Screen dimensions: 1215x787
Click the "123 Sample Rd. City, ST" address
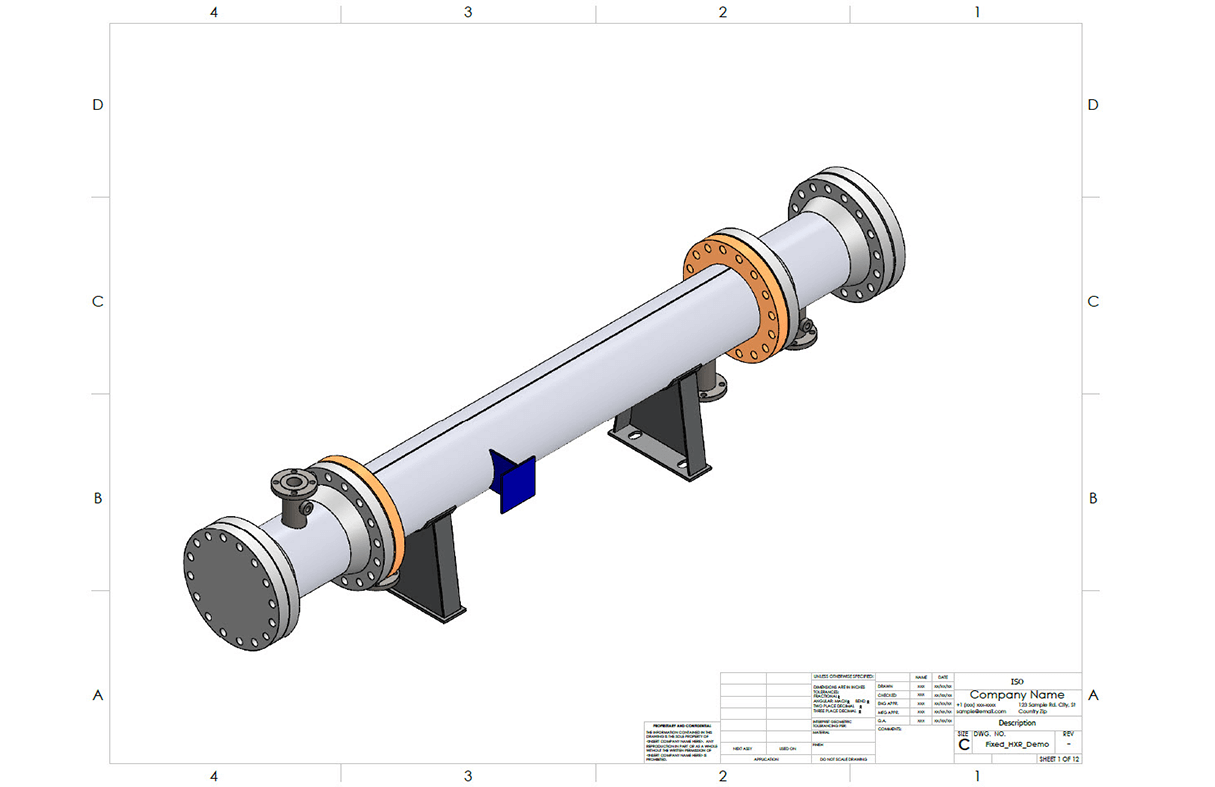click(x=1047, y=705)
